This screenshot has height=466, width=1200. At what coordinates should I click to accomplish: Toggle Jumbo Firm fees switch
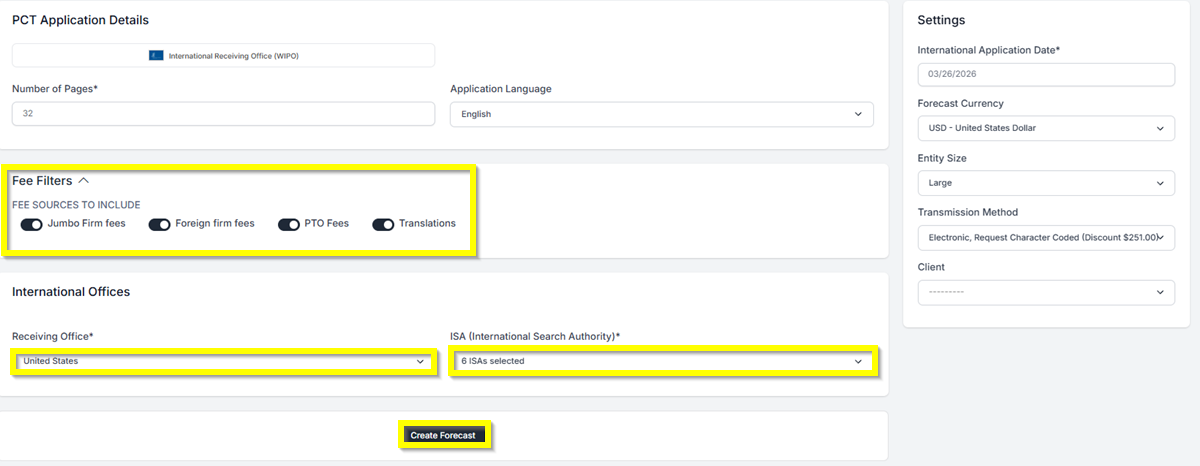(31, 224)
